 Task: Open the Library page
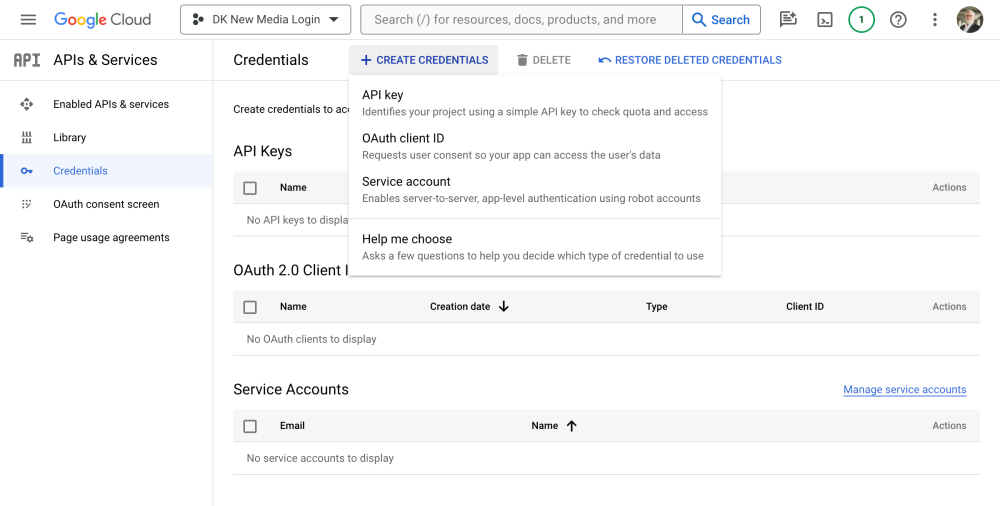tap(70, 137)
